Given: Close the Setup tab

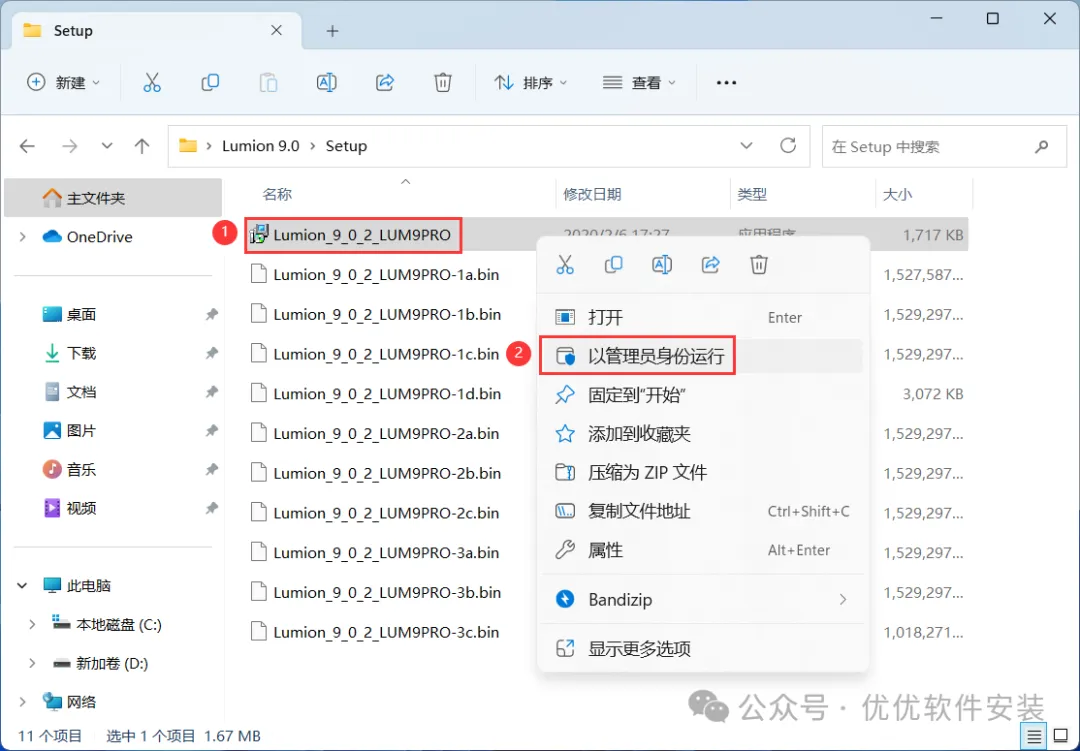Looking at the screenshot, I should click(276, 30).
